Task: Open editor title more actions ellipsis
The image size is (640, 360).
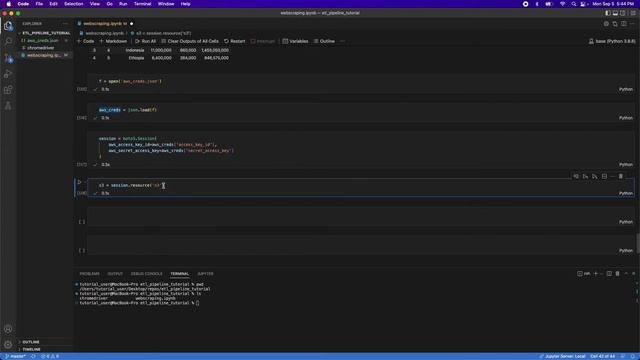Action: pos(632,24)
